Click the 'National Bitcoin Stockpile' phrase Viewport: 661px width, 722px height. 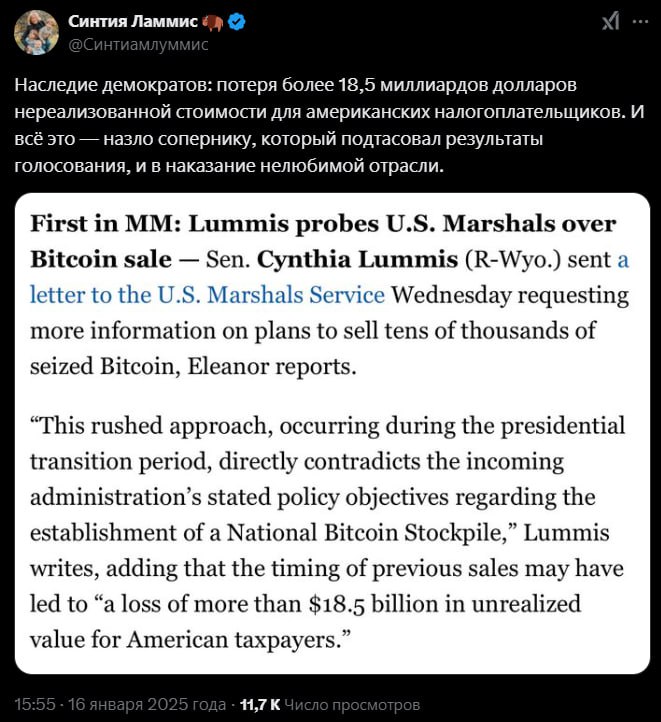[364, 533]
